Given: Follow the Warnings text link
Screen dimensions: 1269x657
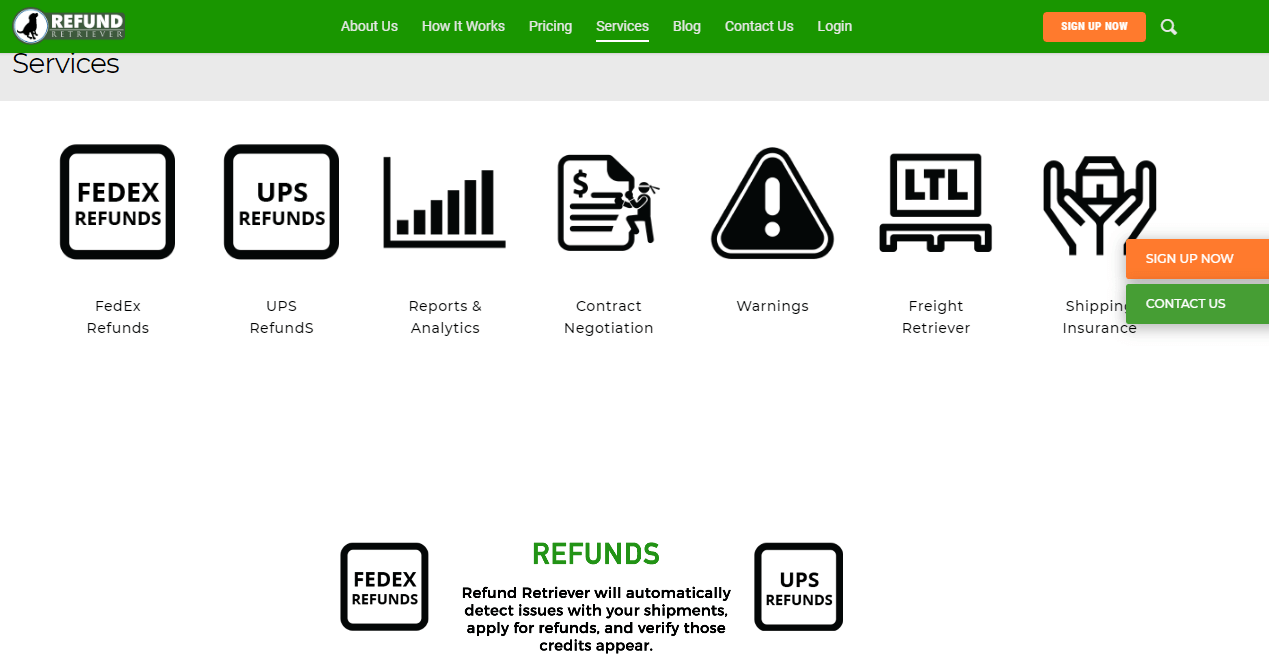Looking at the screenshot, I should point(773,306).
